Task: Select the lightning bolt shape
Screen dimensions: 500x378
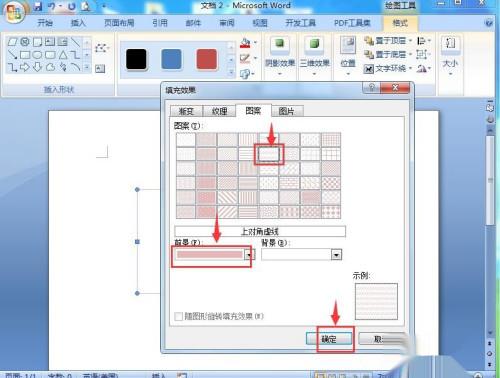Action: pyautogui.click(x=63, y=67)
